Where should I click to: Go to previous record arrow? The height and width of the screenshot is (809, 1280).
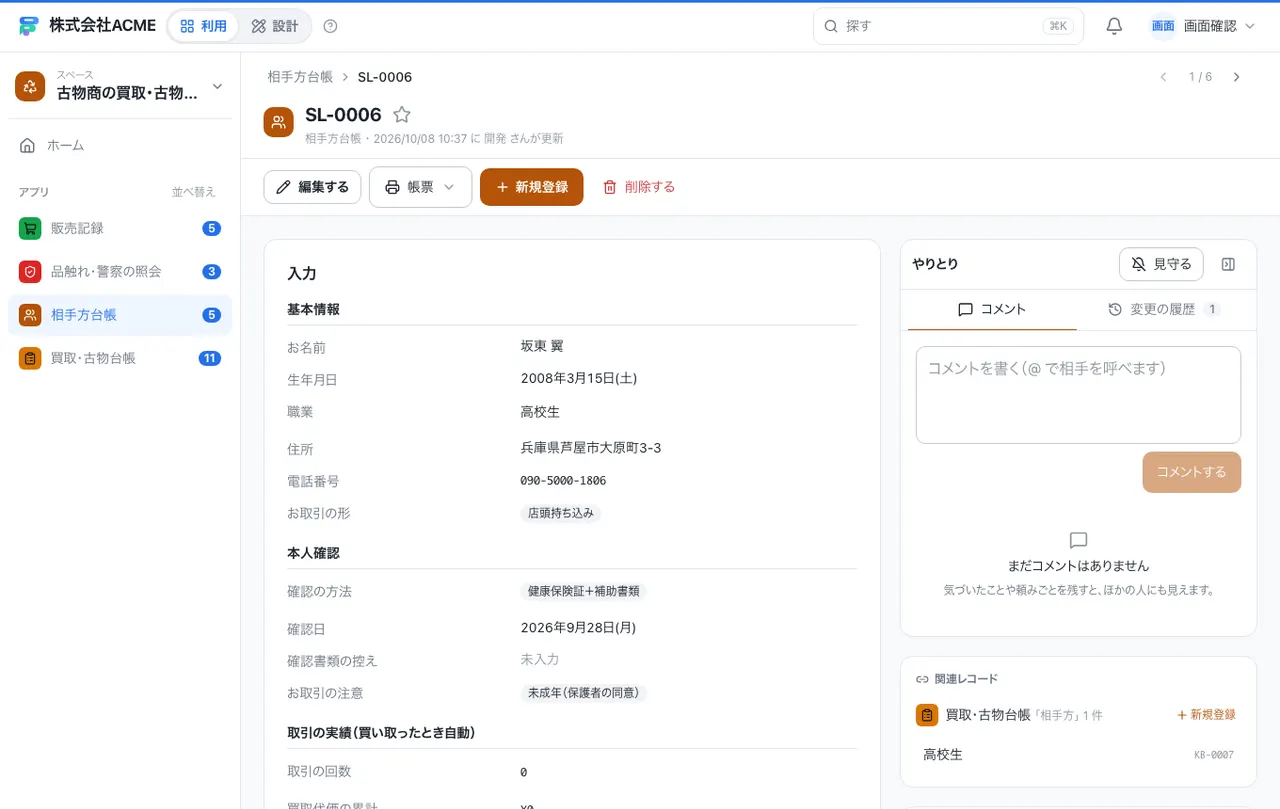click(1163, 77)
